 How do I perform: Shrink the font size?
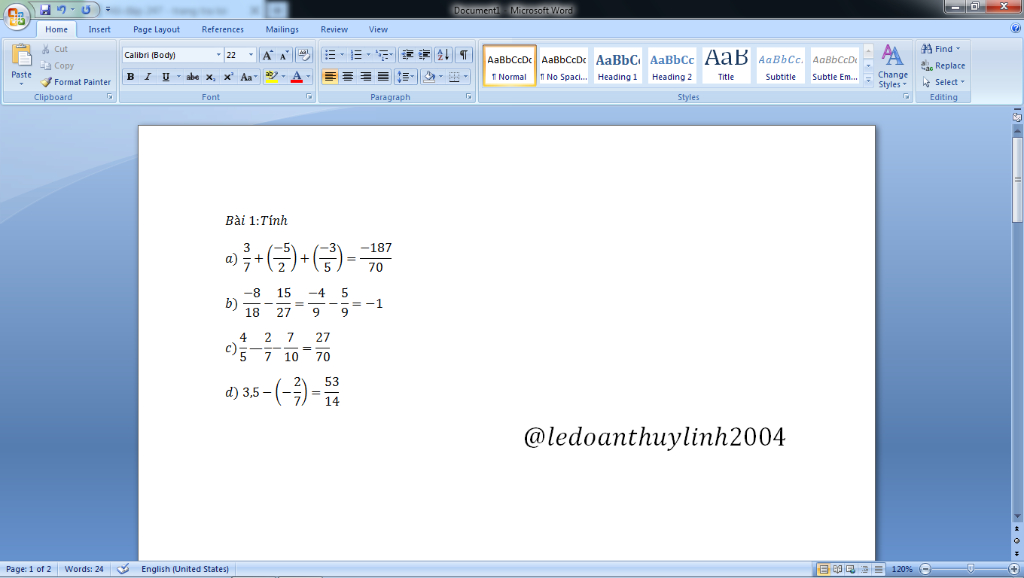coord(283,56)
